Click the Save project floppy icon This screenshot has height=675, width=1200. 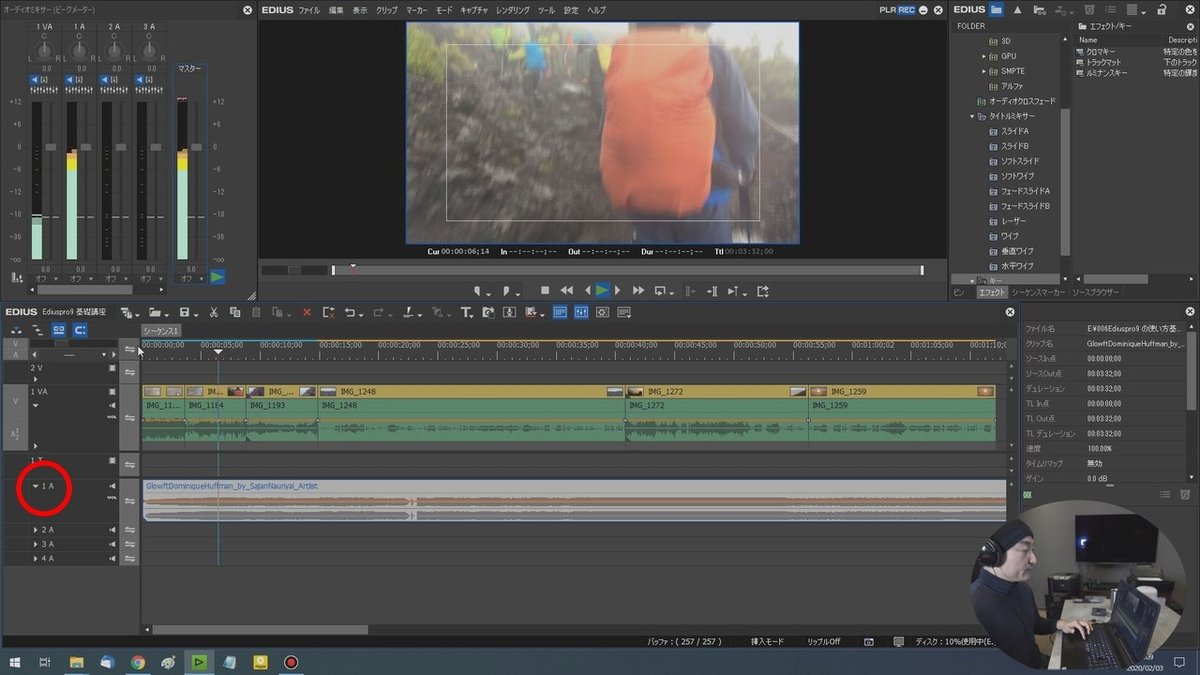pos(185,313)
